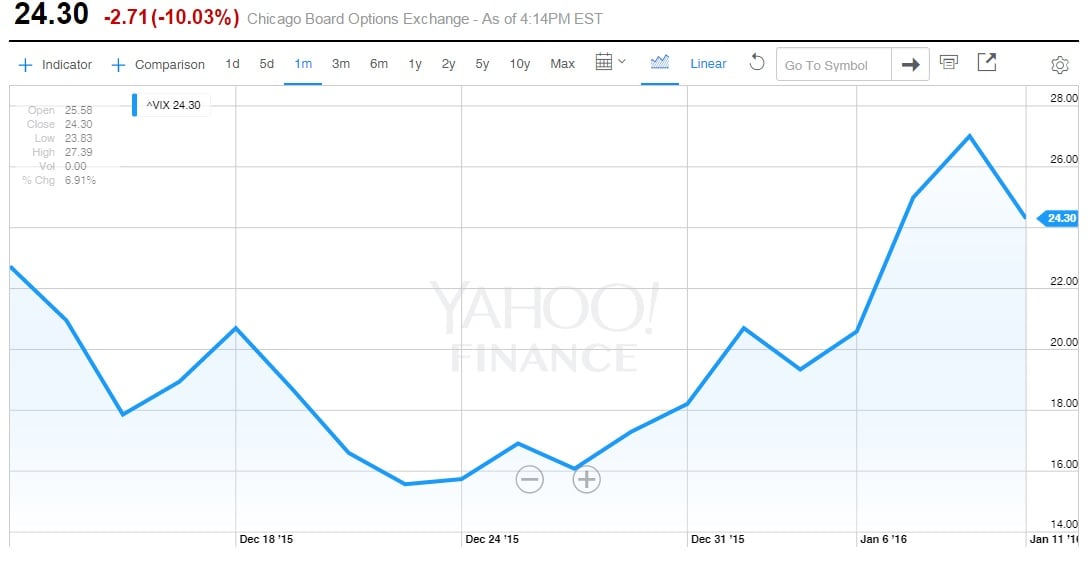Add a technical Indicator
Viewport: 1090px width, 564px height.
(56, 65)
